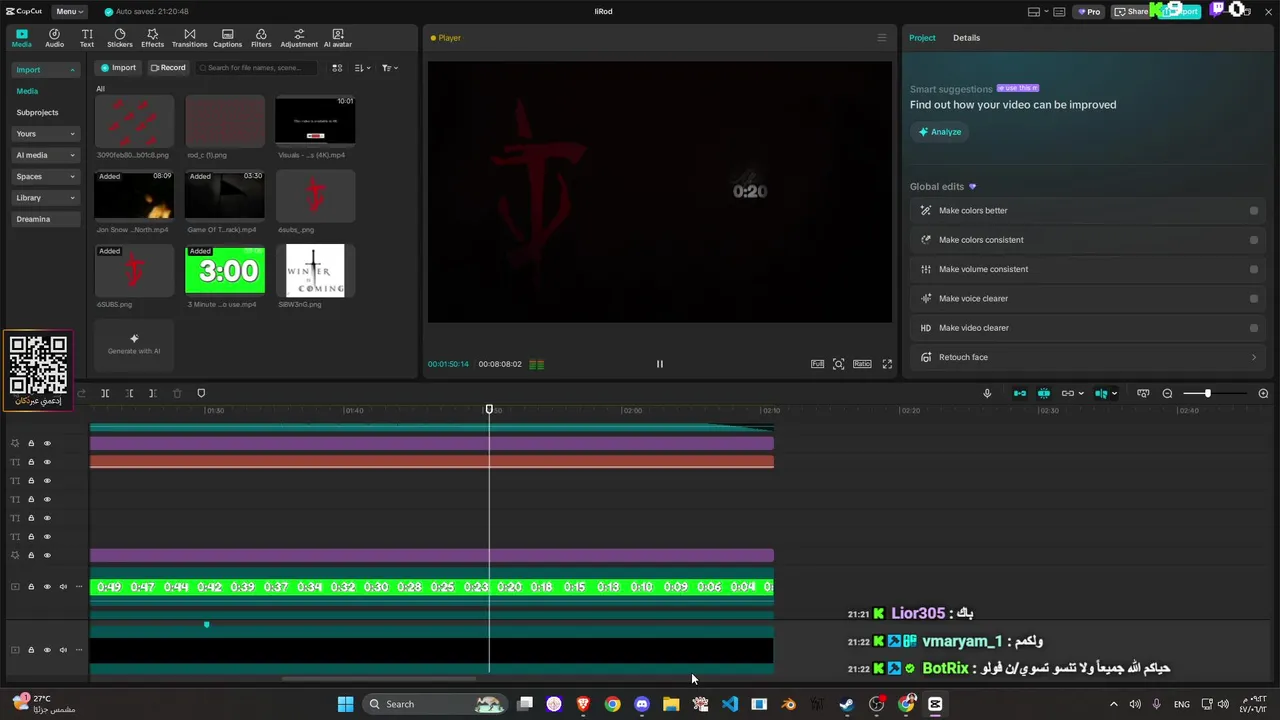Hide the orange text track
The image size is (1280, 720).
pos(47,462)
